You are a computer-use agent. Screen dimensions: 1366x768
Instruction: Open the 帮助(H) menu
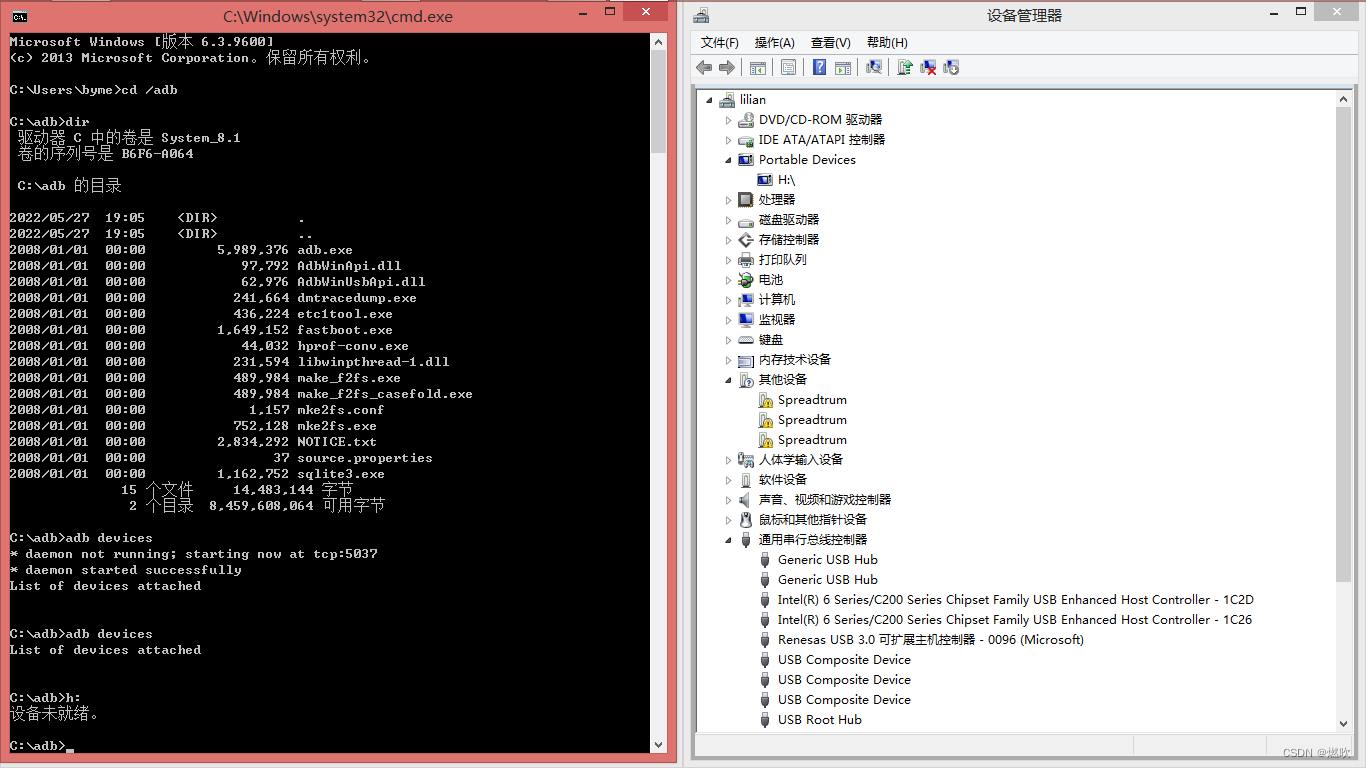[x=887, y=42]
